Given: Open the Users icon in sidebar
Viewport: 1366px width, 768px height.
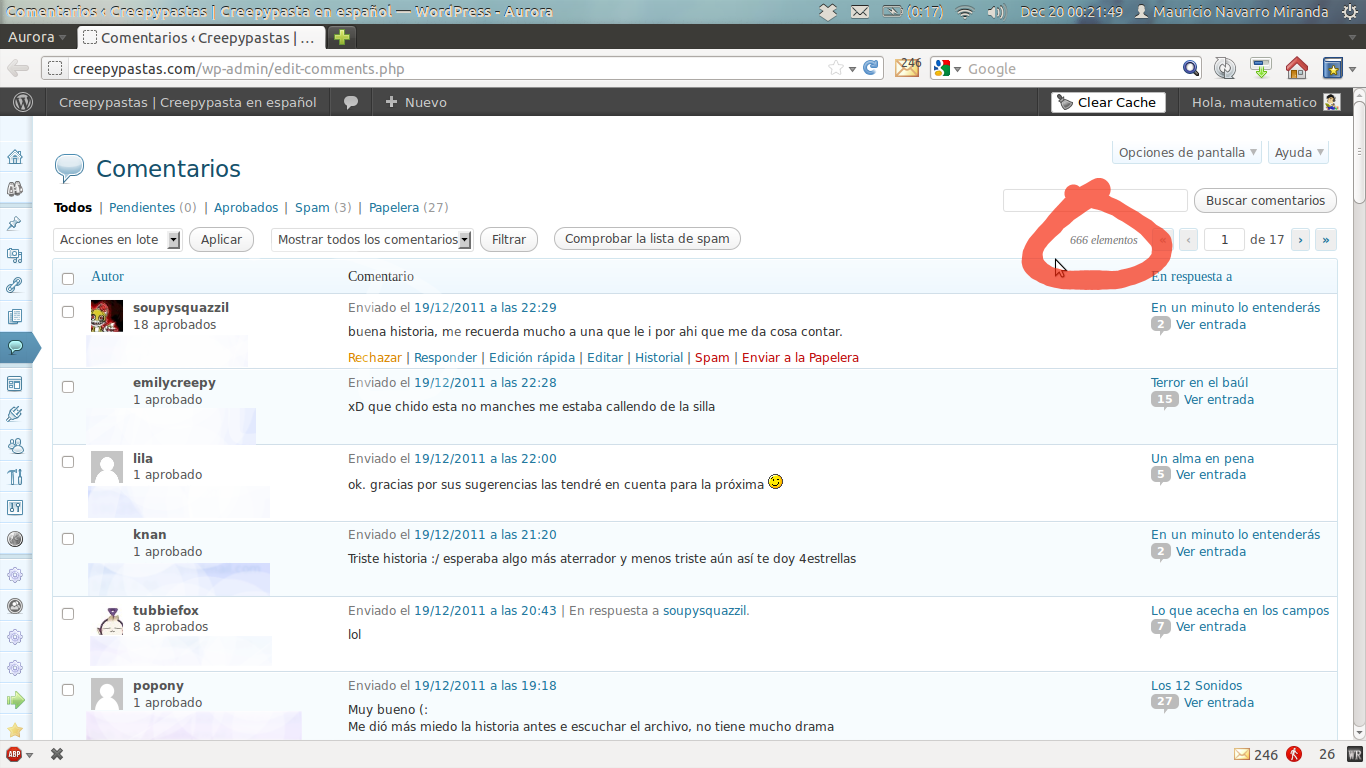Looking at the screenshot, I should point(15,445).
